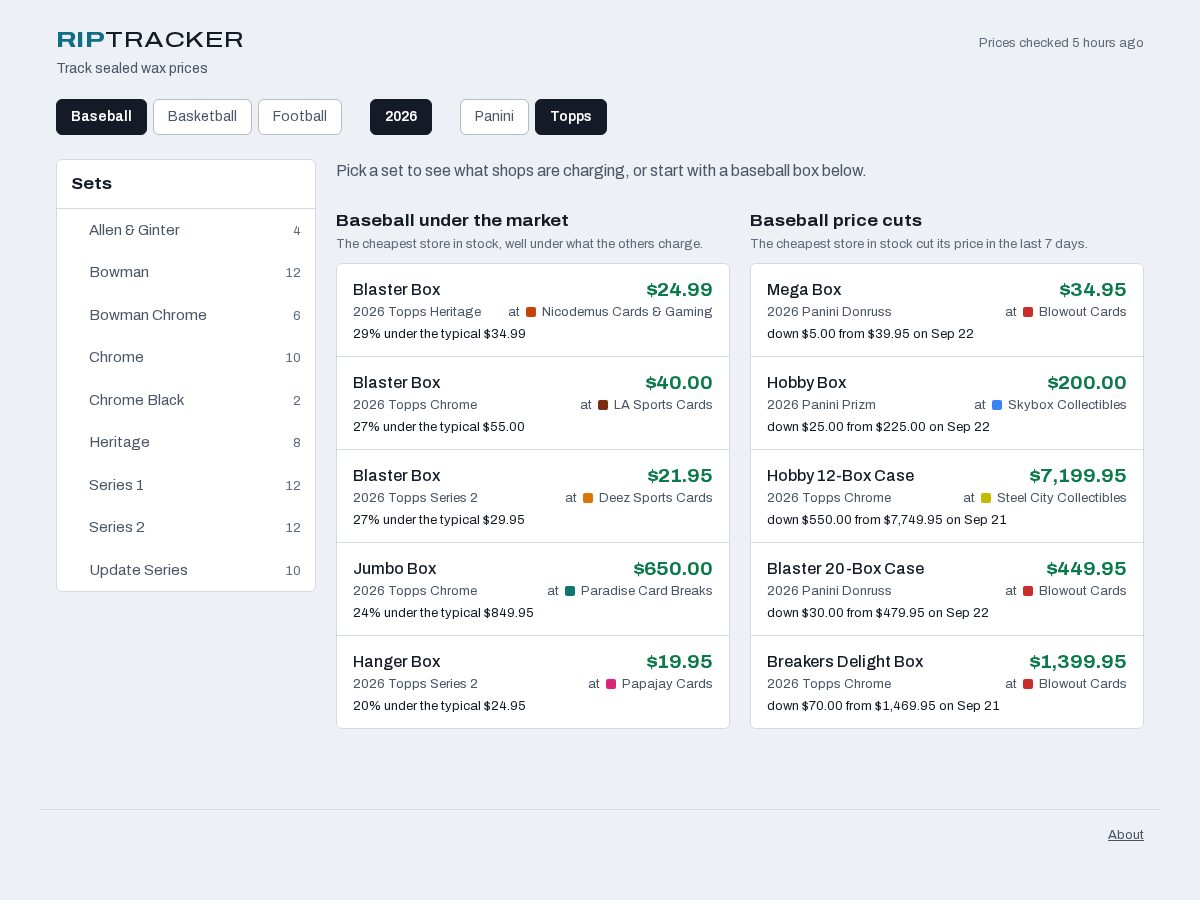Click the Paradise Card Breaks color swatch
1200x900 pixels.
pos(570,591)
